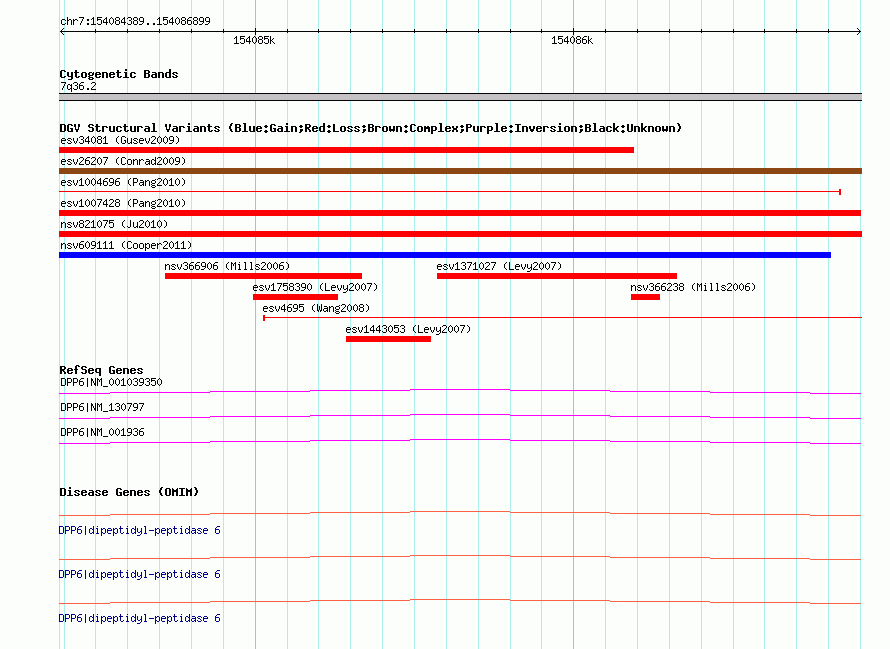This screenshot has width=890, height=649.
Task: Click the nsv366238 (Mills2006) label
Action: coord(693,287)
